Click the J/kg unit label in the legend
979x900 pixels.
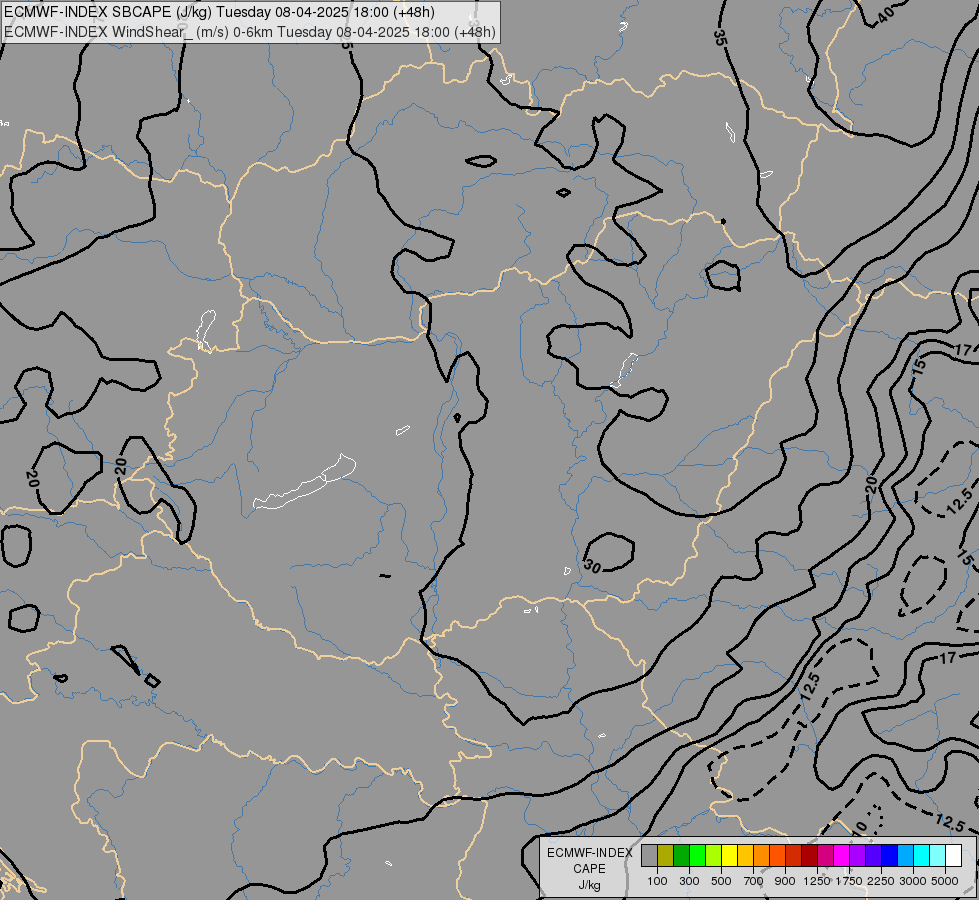tap(589, 885)
